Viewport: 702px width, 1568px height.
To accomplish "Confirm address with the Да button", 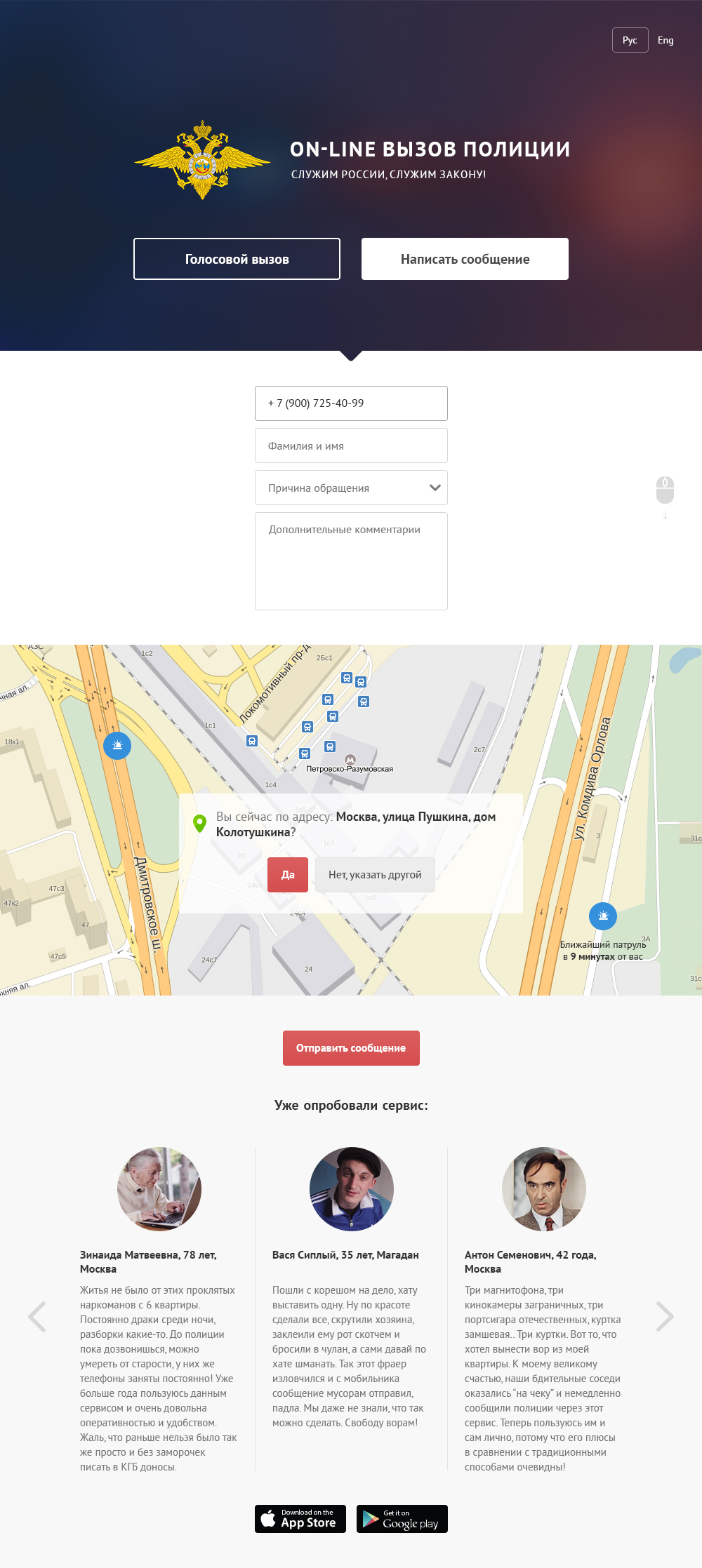I will (288, 875).
